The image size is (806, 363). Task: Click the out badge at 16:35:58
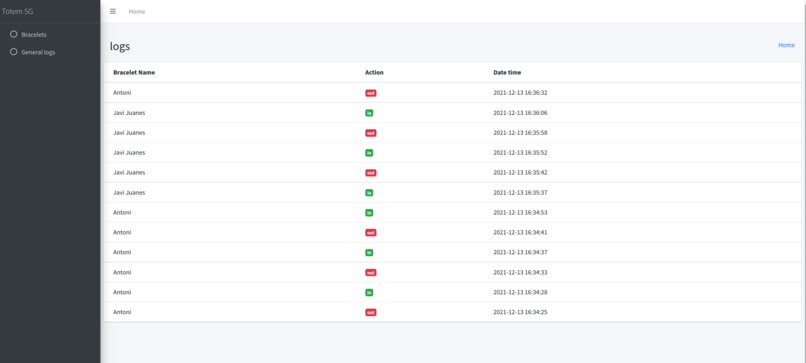371,133
